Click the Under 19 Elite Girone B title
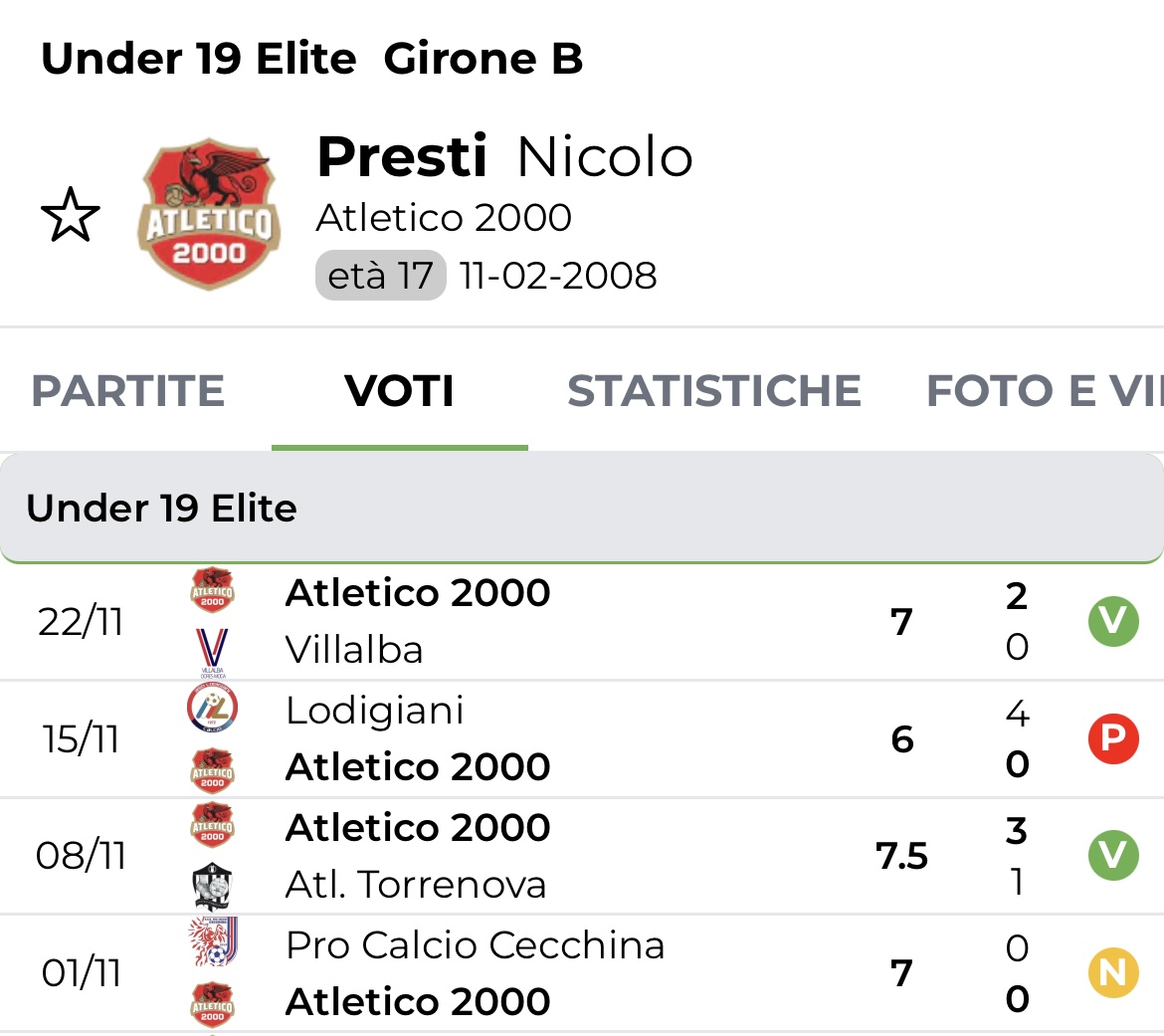Image resolution: width=1164 pixels, height=1036 pixels. (x=311, y=60)
